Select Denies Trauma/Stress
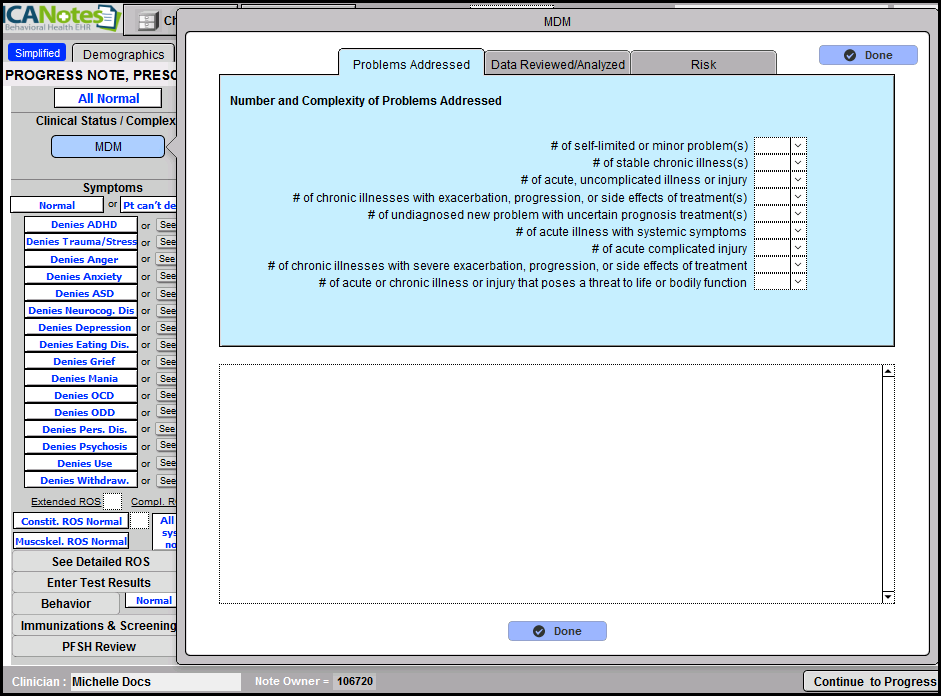This screenshot has height=696, width=941. 81,242
